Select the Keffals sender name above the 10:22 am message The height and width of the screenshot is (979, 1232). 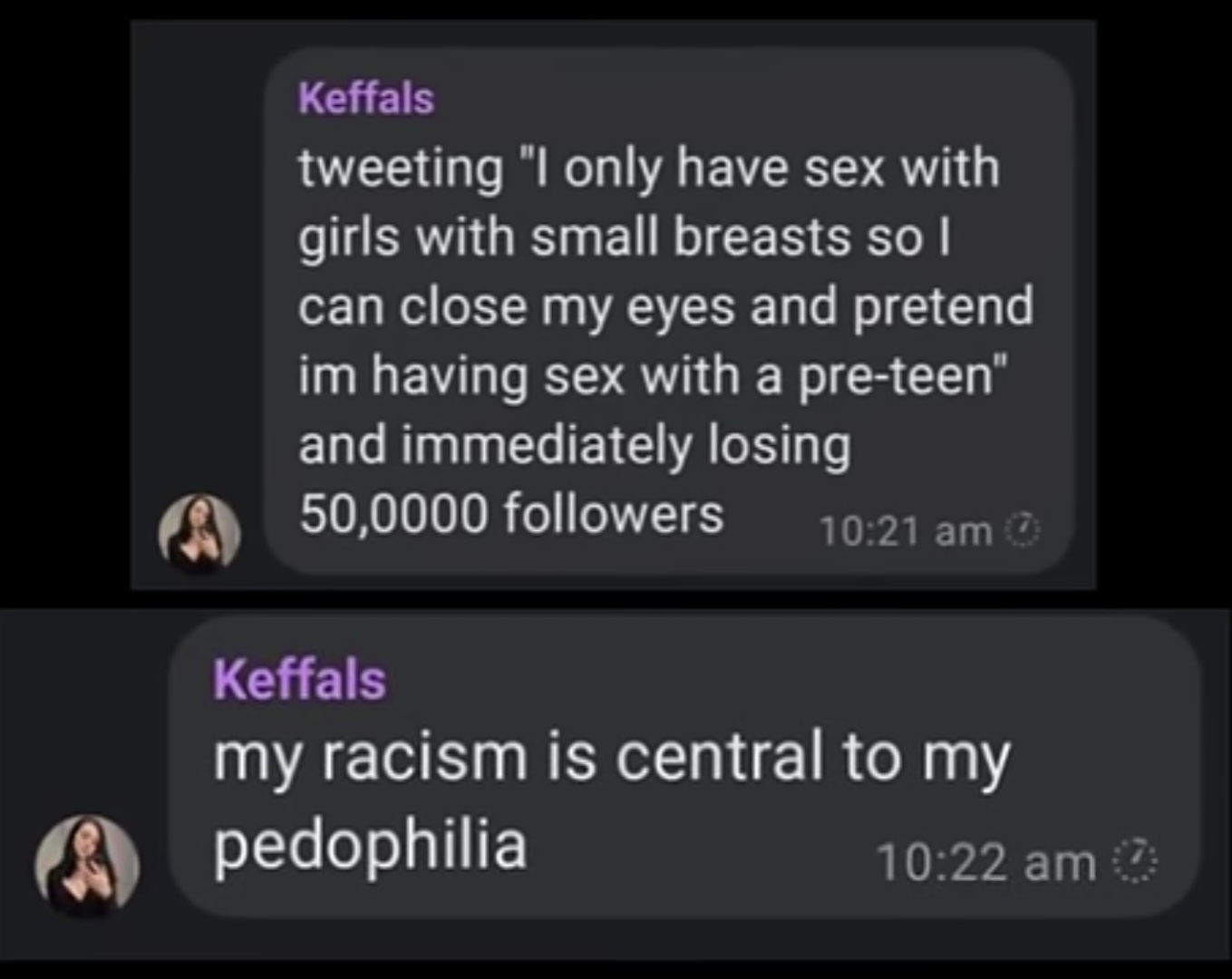(299, 680)
